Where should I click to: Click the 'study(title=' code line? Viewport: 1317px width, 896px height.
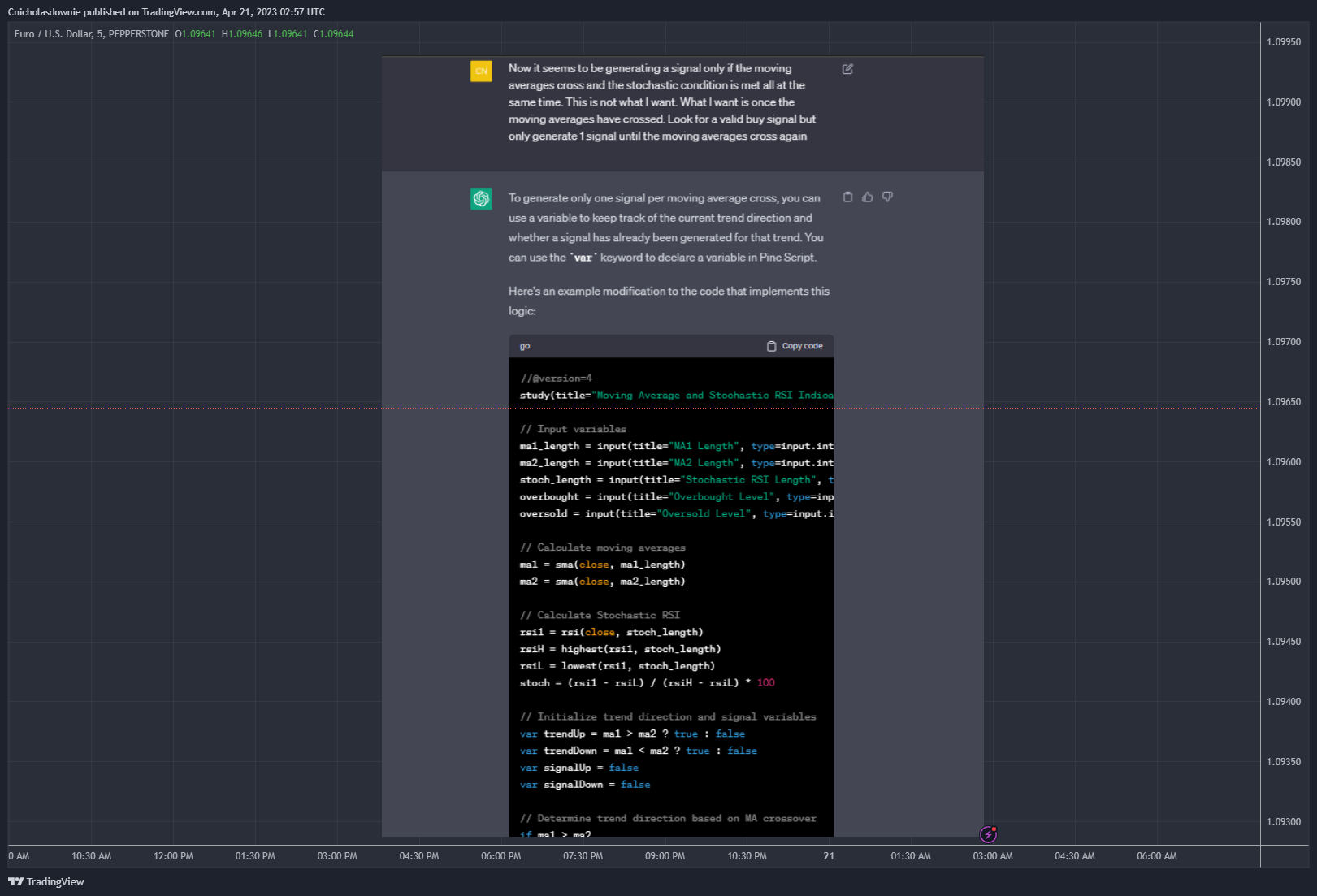676,396
